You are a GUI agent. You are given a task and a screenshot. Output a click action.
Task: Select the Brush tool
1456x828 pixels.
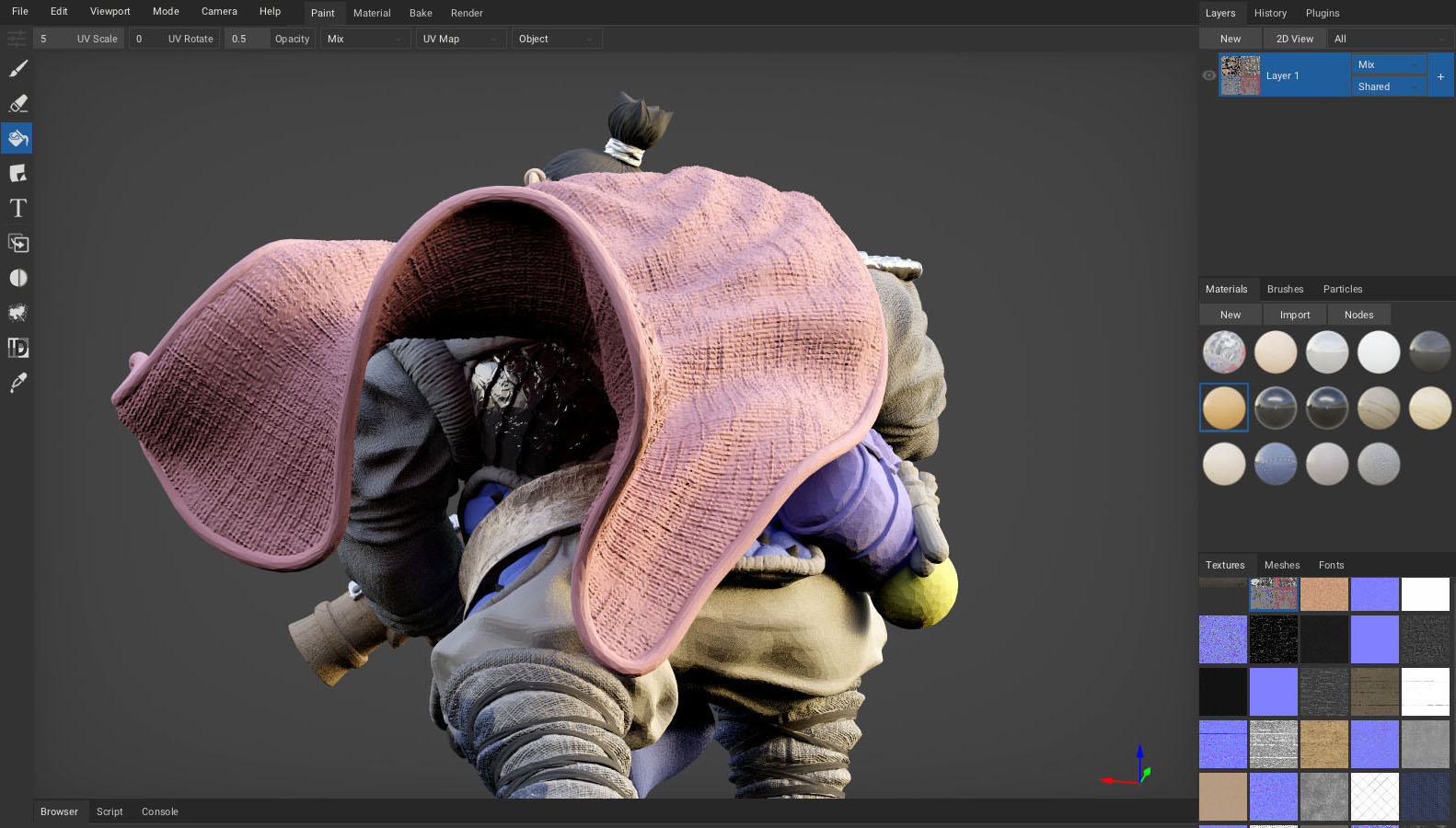17,69
